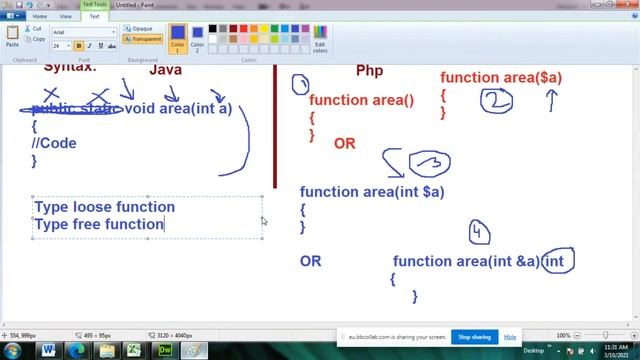Click the zoom out minus icon
Image resolution: width=640 pixels, height=360 pixels.
tap(577, 336)
